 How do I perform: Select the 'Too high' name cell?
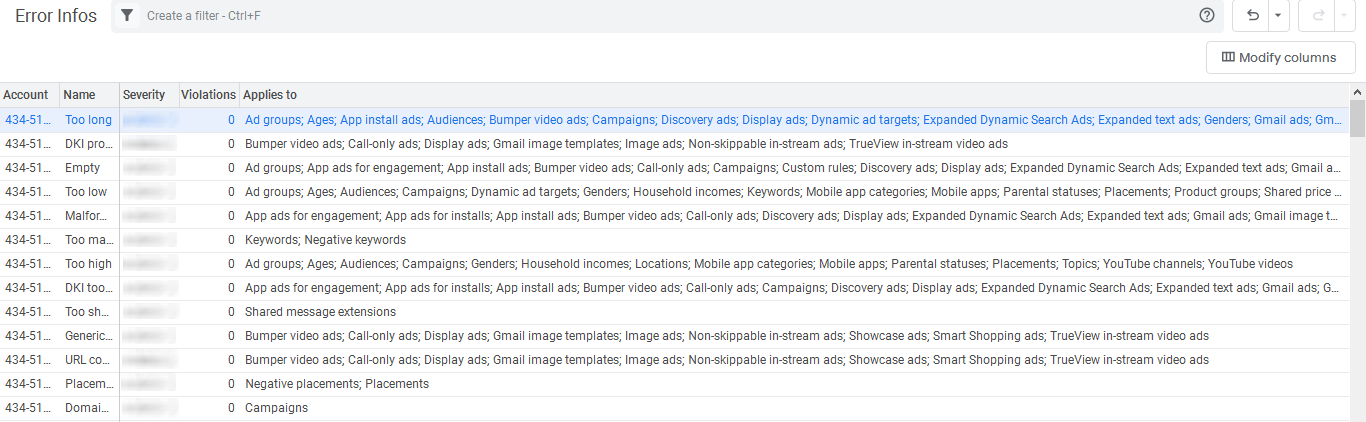89,264
